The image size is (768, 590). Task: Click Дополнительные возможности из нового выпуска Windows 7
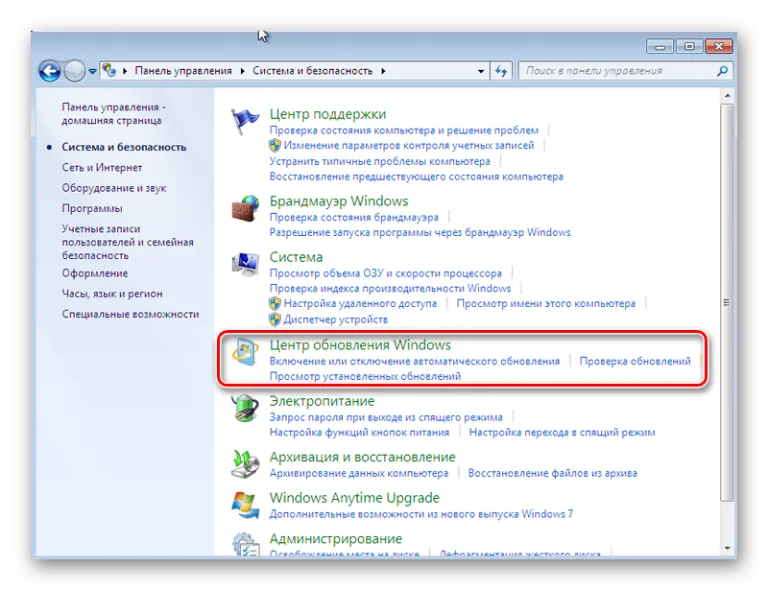tap(421, 514)
